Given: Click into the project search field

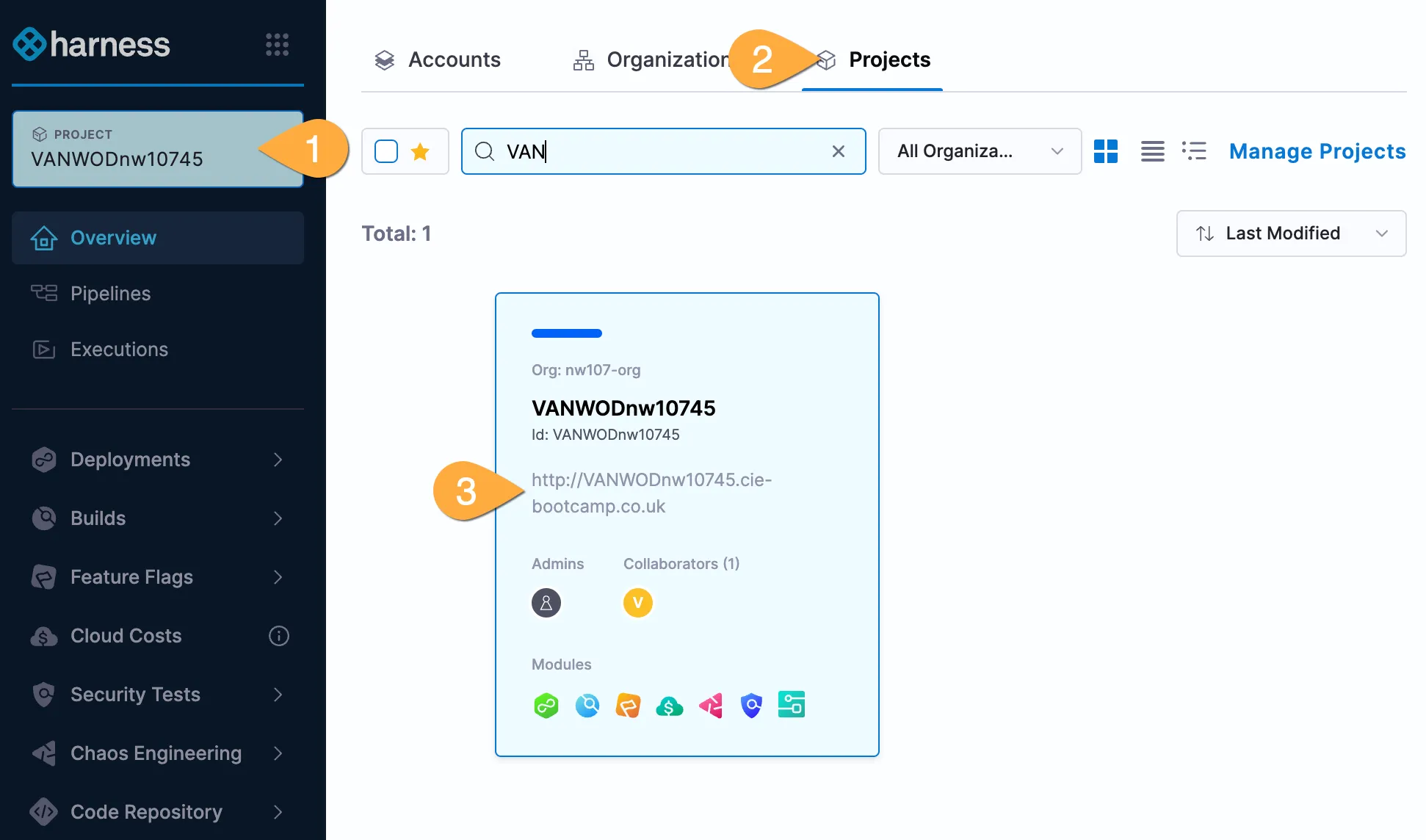Looking at the screenshot, I should (x=661, y=151).
